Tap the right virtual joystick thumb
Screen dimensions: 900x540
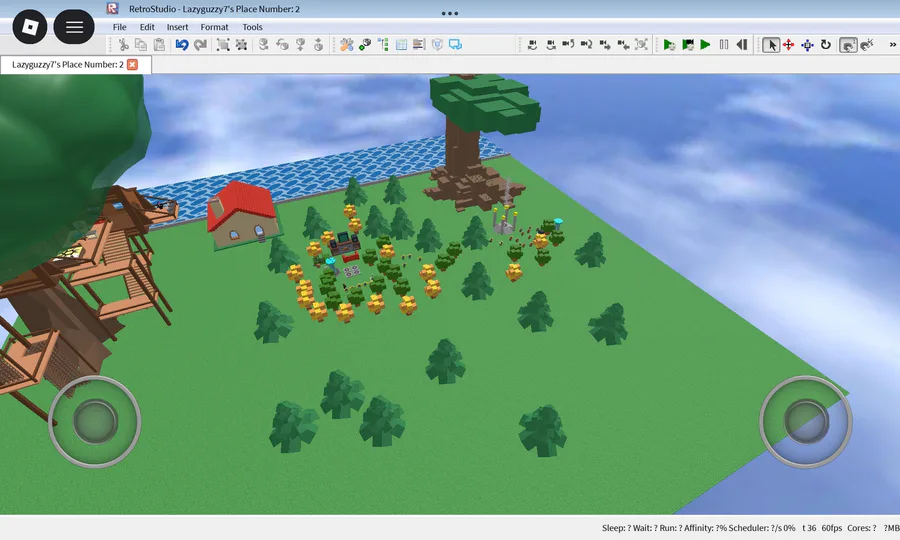tap(806, 422)
